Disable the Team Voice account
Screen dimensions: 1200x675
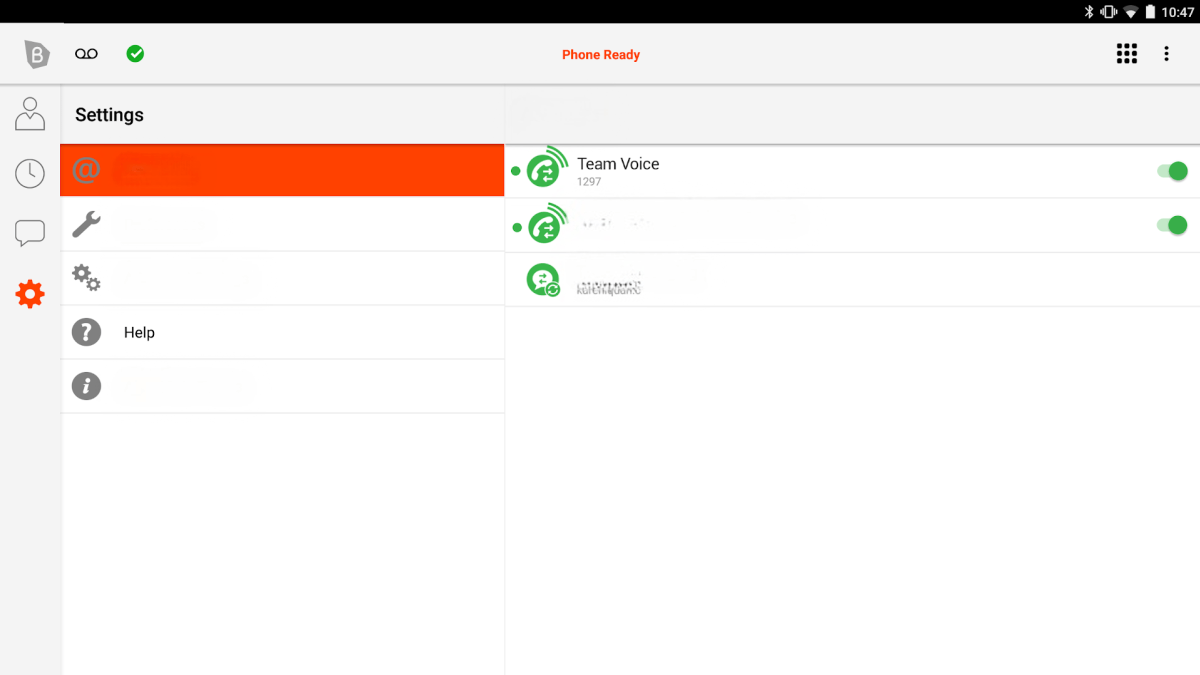(x=1170, y=171)
